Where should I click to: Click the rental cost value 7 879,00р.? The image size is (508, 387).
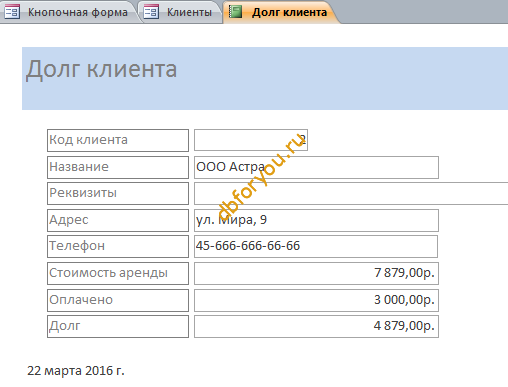click(x=316, y=273)
